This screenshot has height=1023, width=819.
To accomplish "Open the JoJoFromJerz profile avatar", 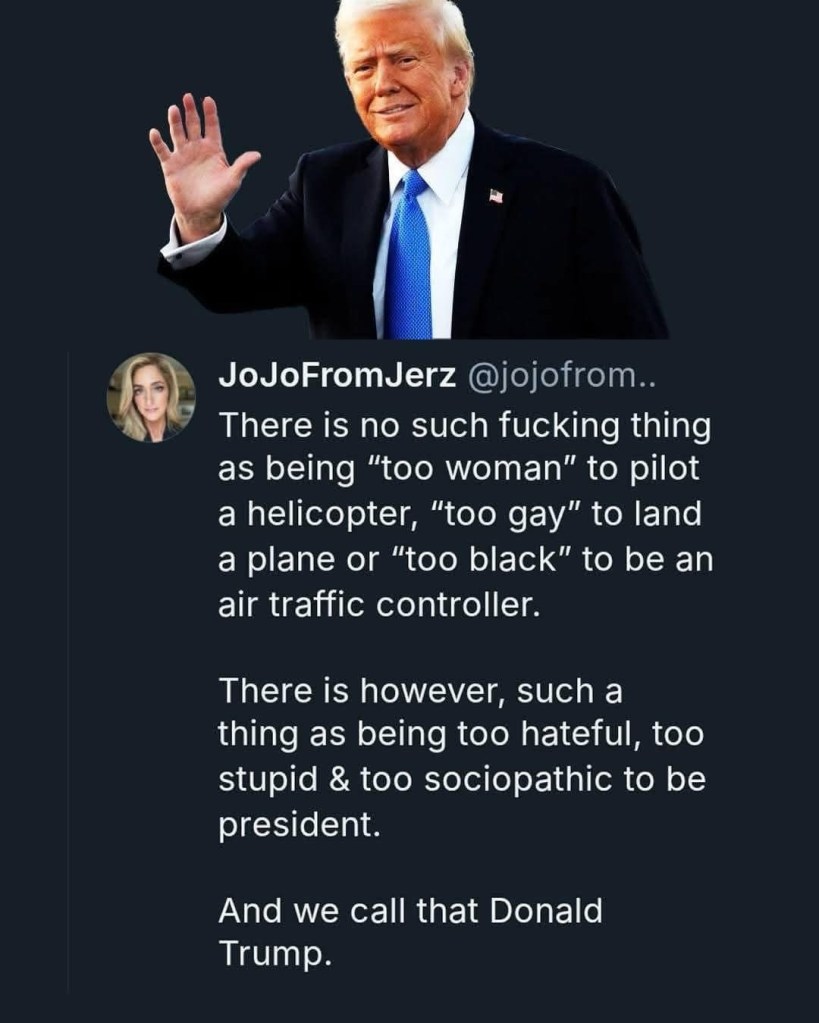I will tap(151, 396).
